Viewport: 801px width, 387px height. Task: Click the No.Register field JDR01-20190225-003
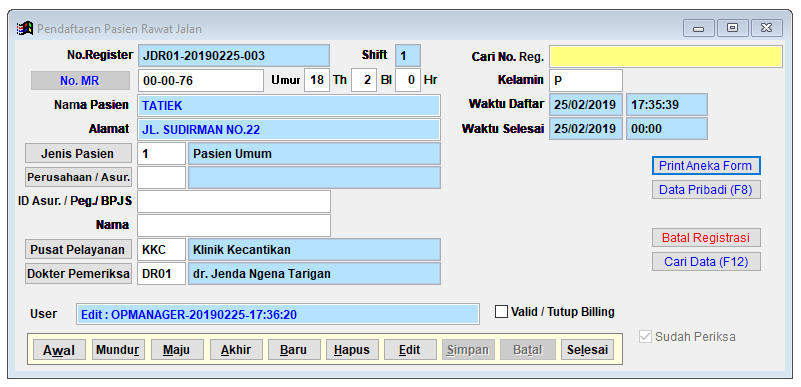pos(234,56)
